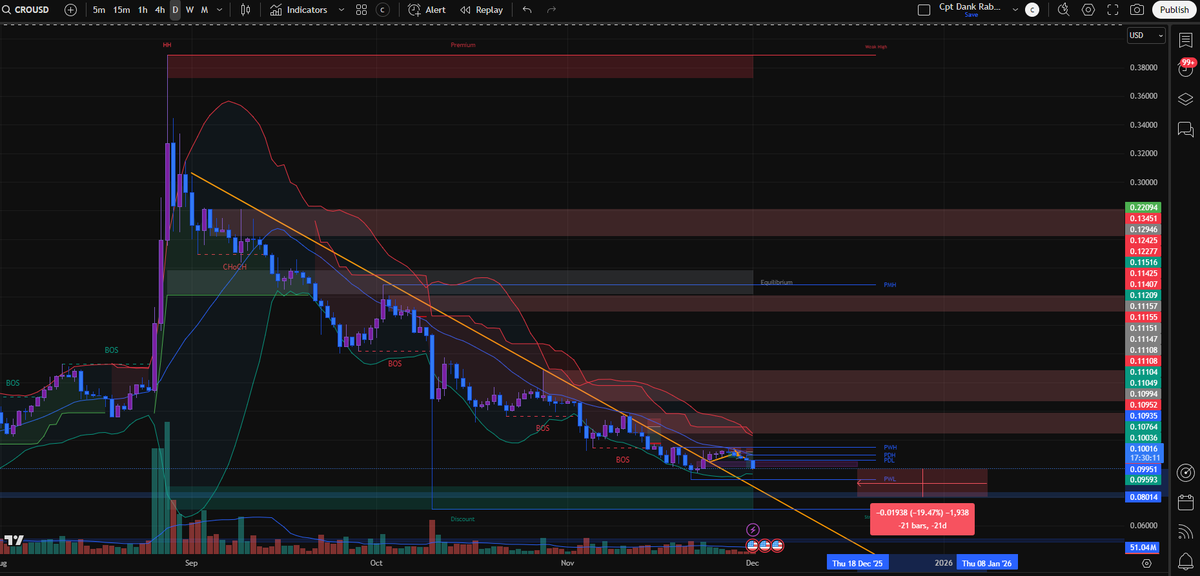The image size is (1200, 576).
Task: Click the Thu 08 Jan '26 date label
Action: click(x=989, y=563)
